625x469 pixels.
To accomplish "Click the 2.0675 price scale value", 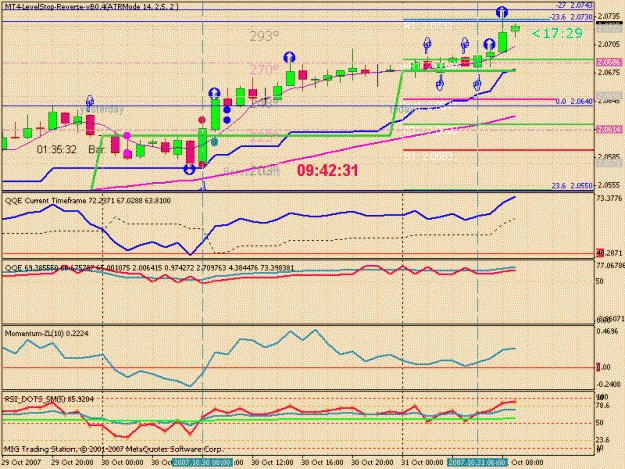I will point(608,73).
